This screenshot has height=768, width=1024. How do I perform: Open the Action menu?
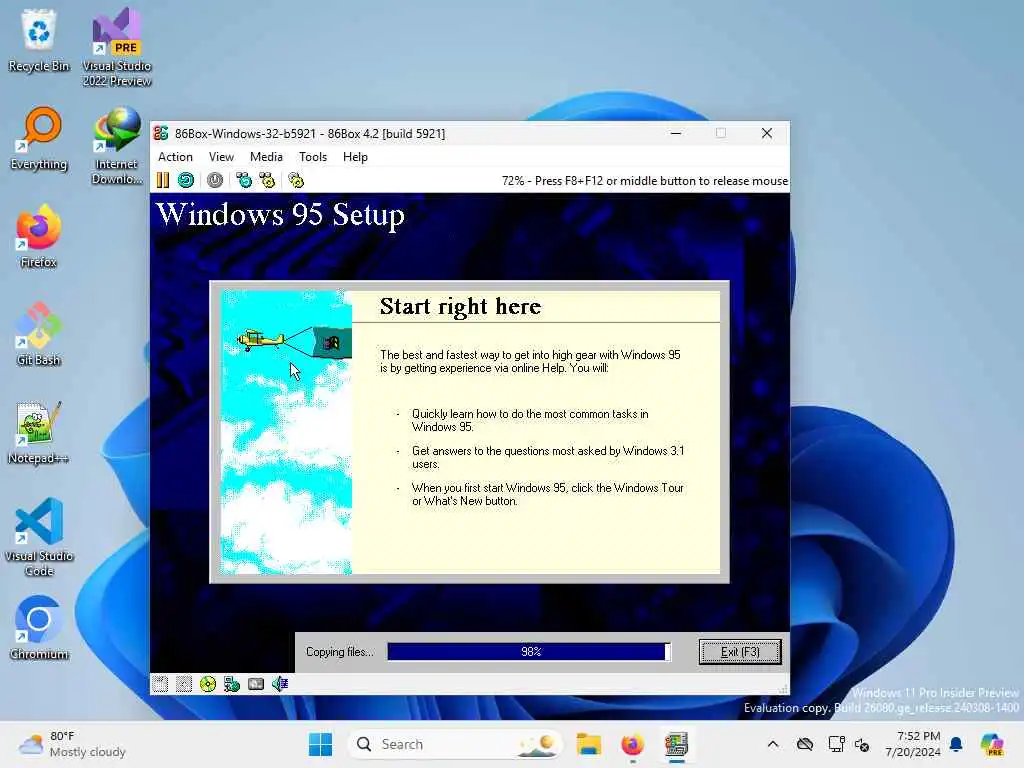175,157
